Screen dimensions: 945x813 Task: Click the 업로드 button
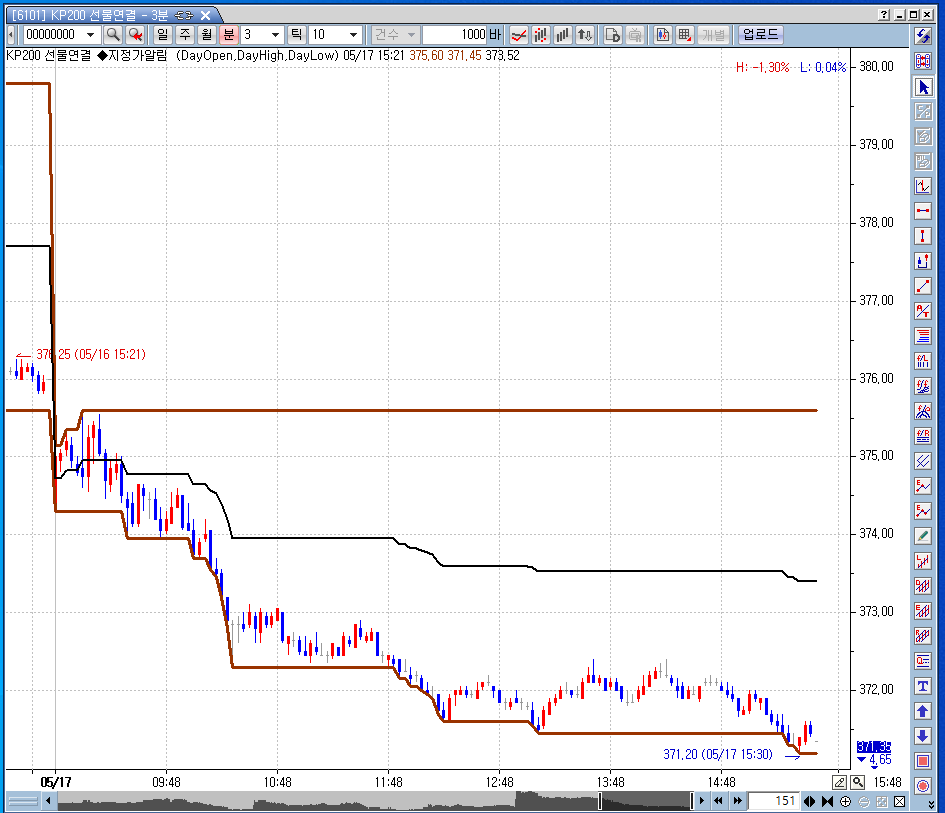pyautogui.click(x=760, y=35)
